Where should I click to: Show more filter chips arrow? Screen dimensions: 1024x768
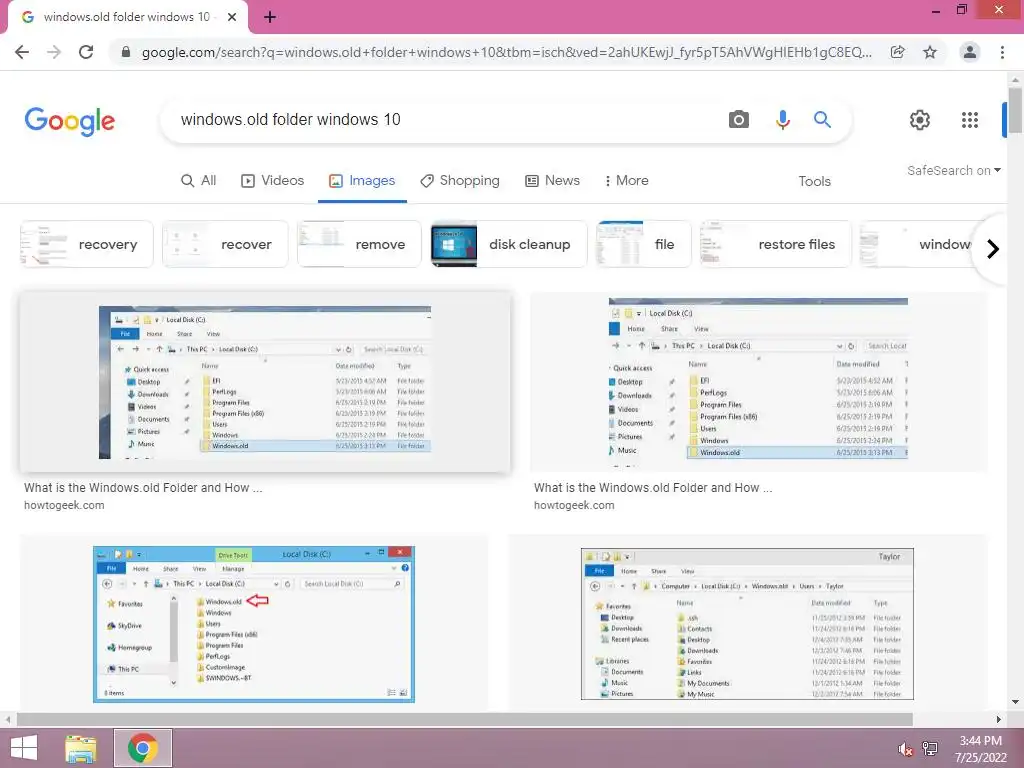point(992,249)
